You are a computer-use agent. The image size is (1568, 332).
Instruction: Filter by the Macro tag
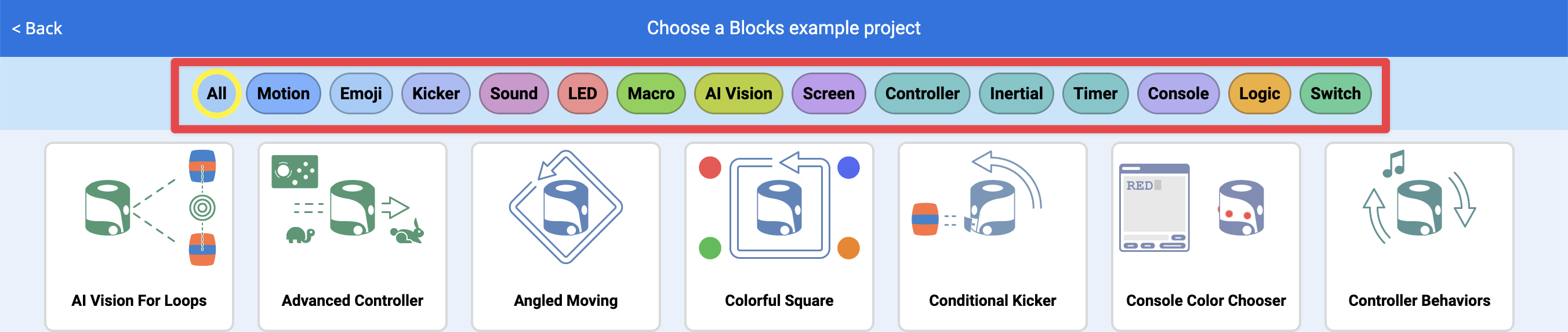[651, 94]
